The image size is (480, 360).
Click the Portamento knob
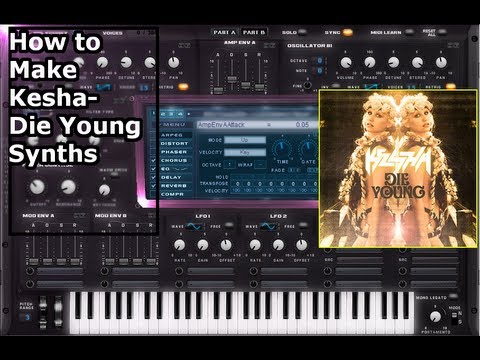tap(435, 317)
